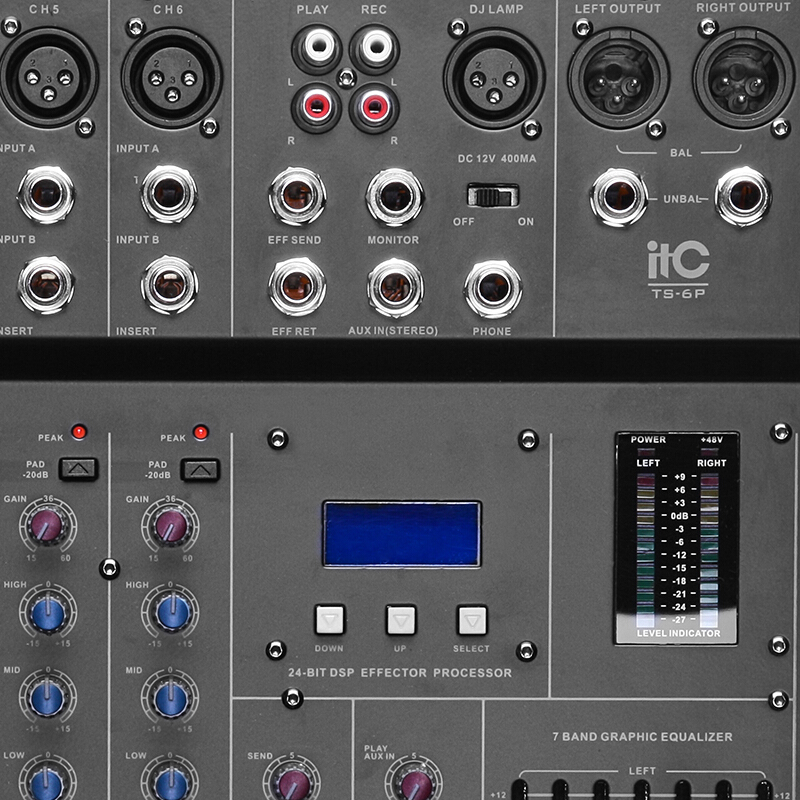800x800 pixels.
Task: Click the blue DSP LCD display
Action: [x=402, y=534]
